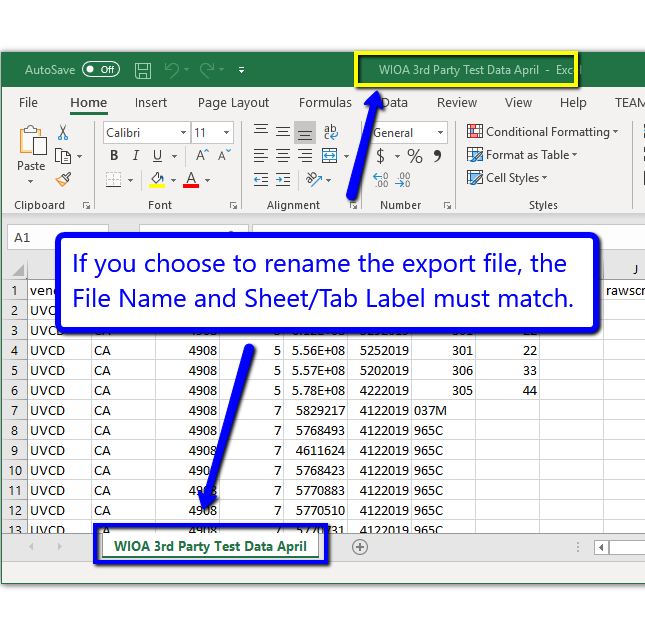Click the Middle Align icon

[x=283, y=132]
